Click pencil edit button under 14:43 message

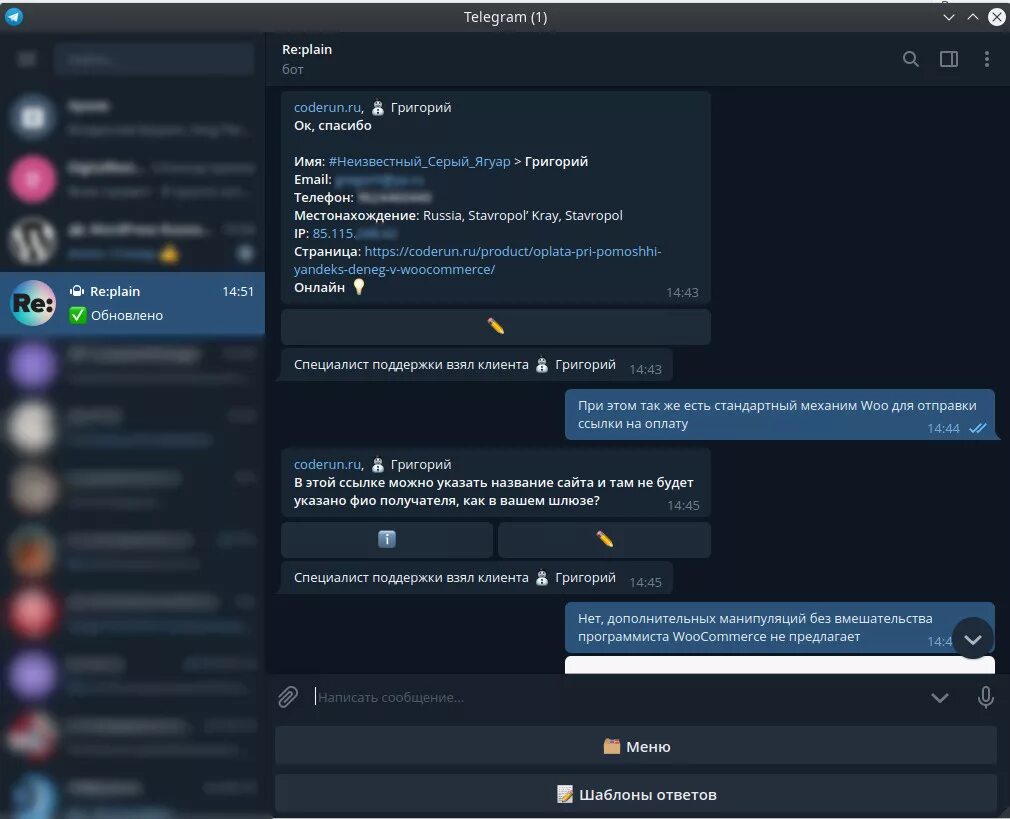click(x=495, y=327)
